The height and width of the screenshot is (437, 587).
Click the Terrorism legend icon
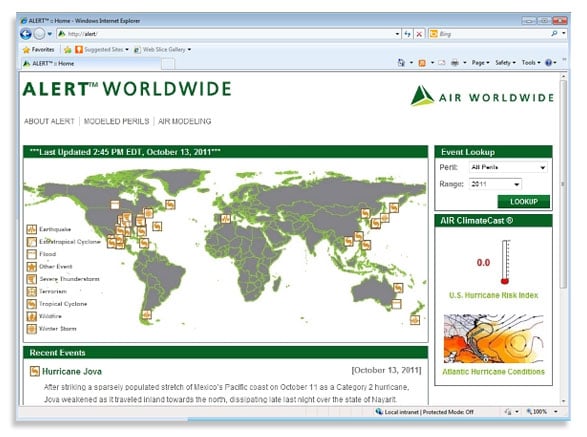pyautogui.click(x=31, y=291)
